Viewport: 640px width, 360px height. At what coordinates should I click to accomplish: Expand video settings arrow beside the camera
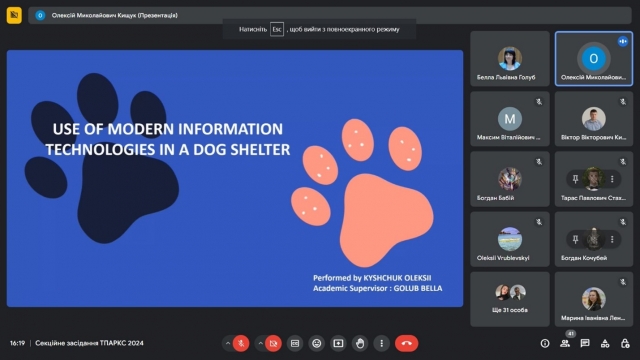click(x=260, y=343)
